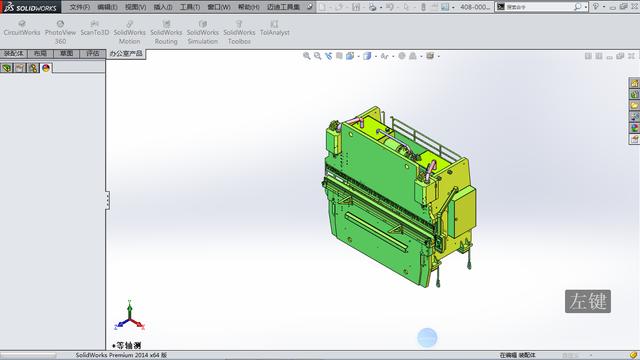This screenshot has width=640, height=360.
Task: Click the Print icon
Action: [372, 7]
